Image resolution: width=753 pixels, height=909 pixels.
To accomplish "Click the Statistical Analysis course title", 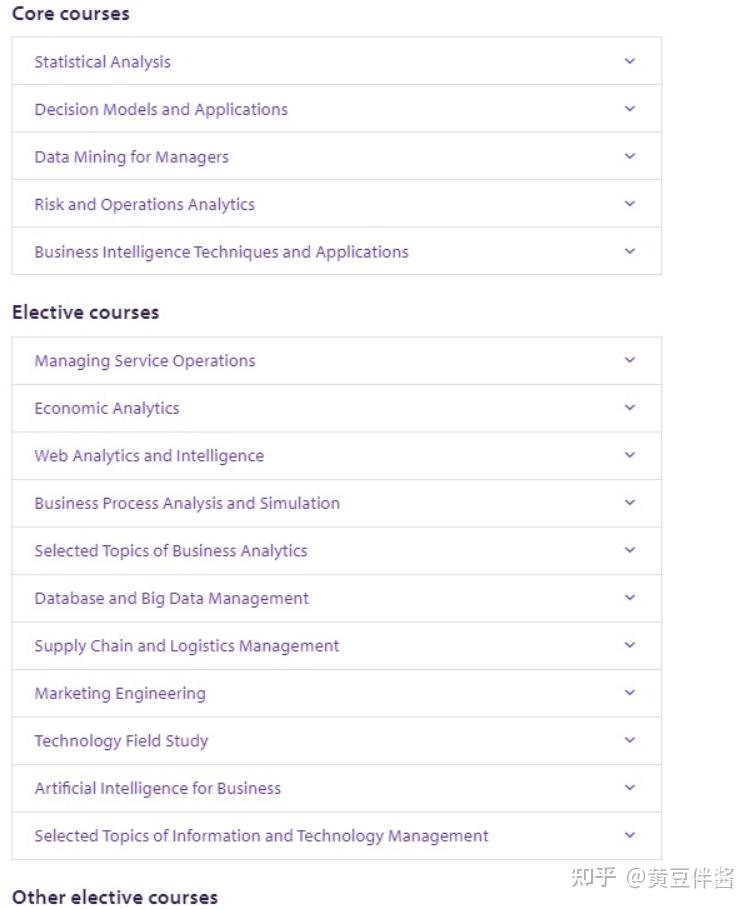I will [102, 62].
